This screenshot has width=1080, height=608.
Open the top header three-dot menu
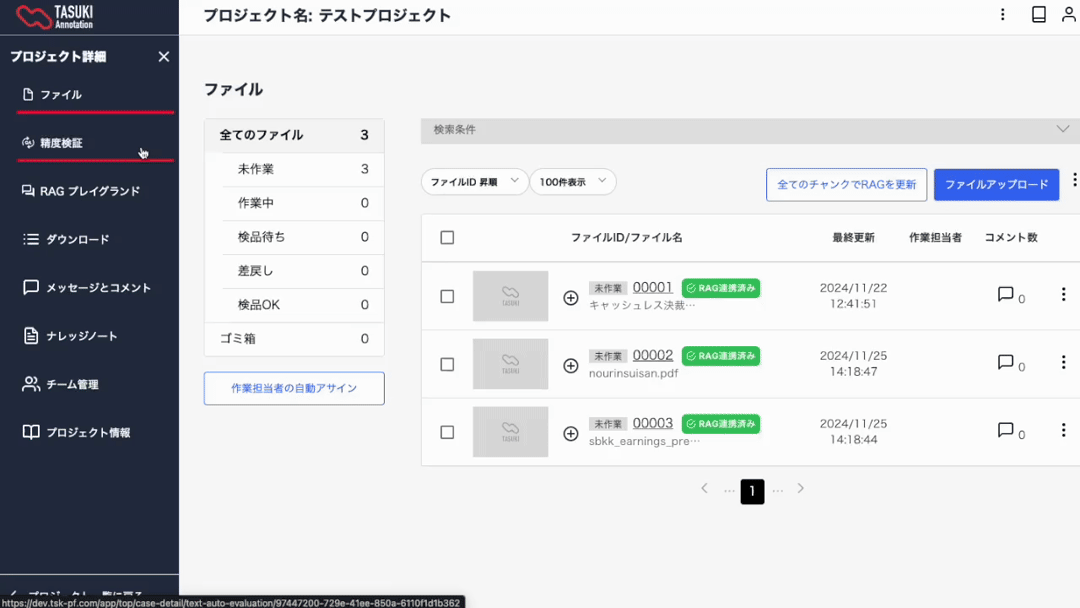(x=1003, y=14)
